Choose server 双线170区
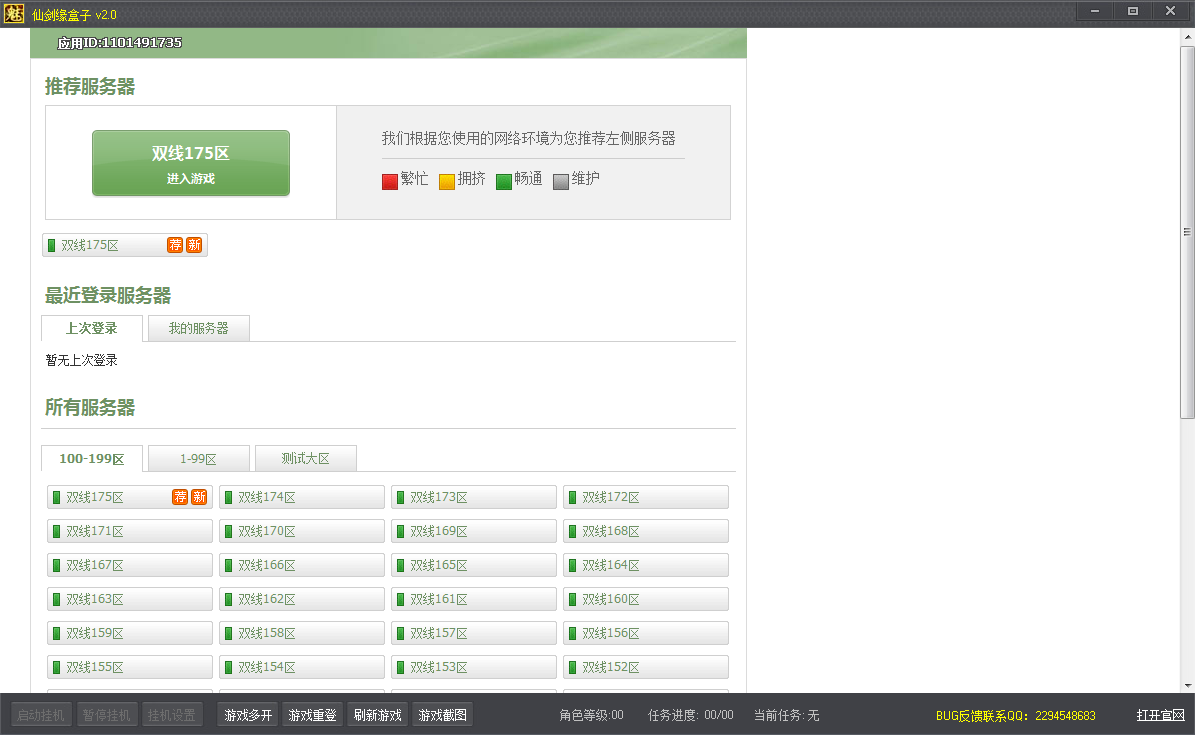The image size is (1195, 735). [x=302, y=531]
